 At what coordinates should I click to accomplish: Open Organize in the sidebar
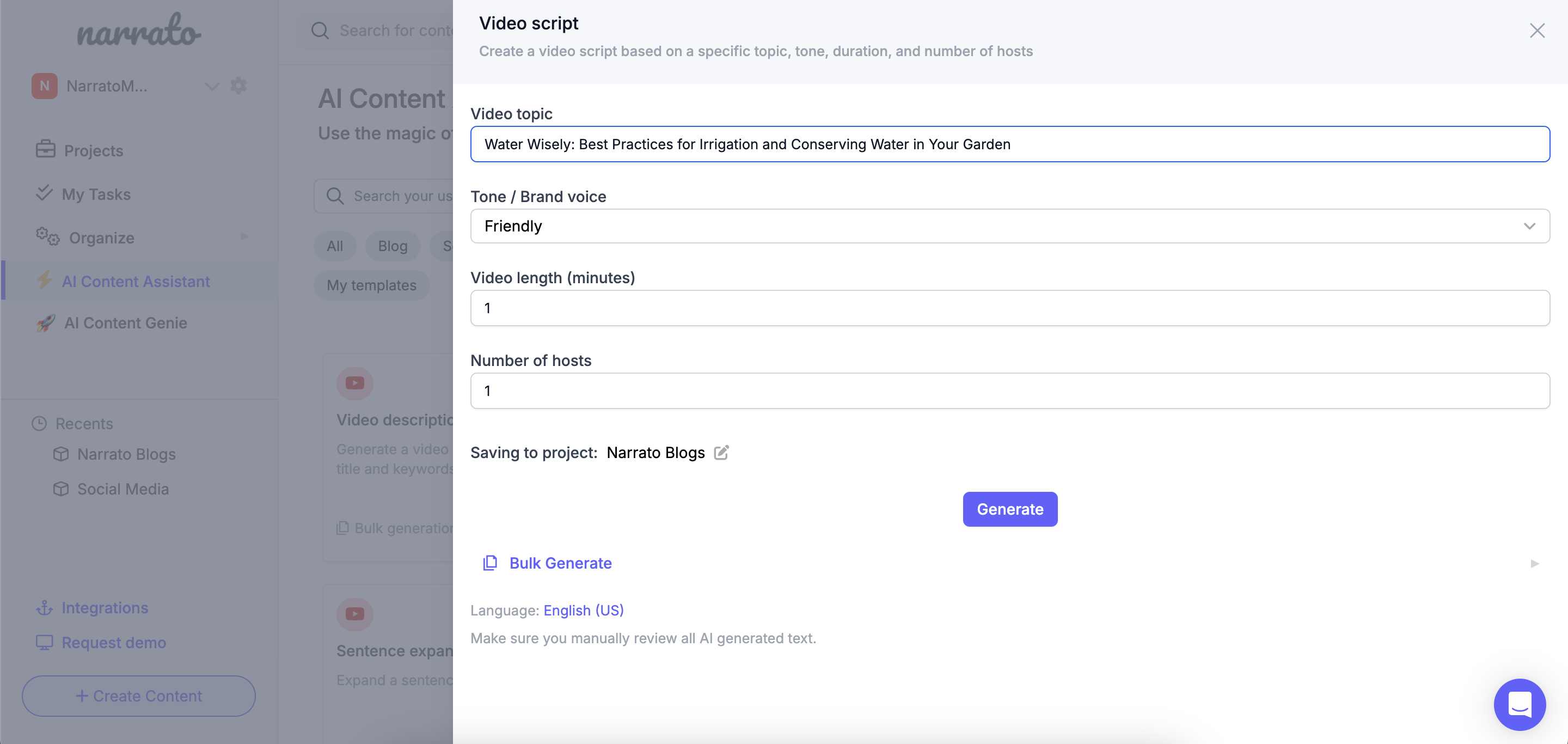[x=101, y=238]
